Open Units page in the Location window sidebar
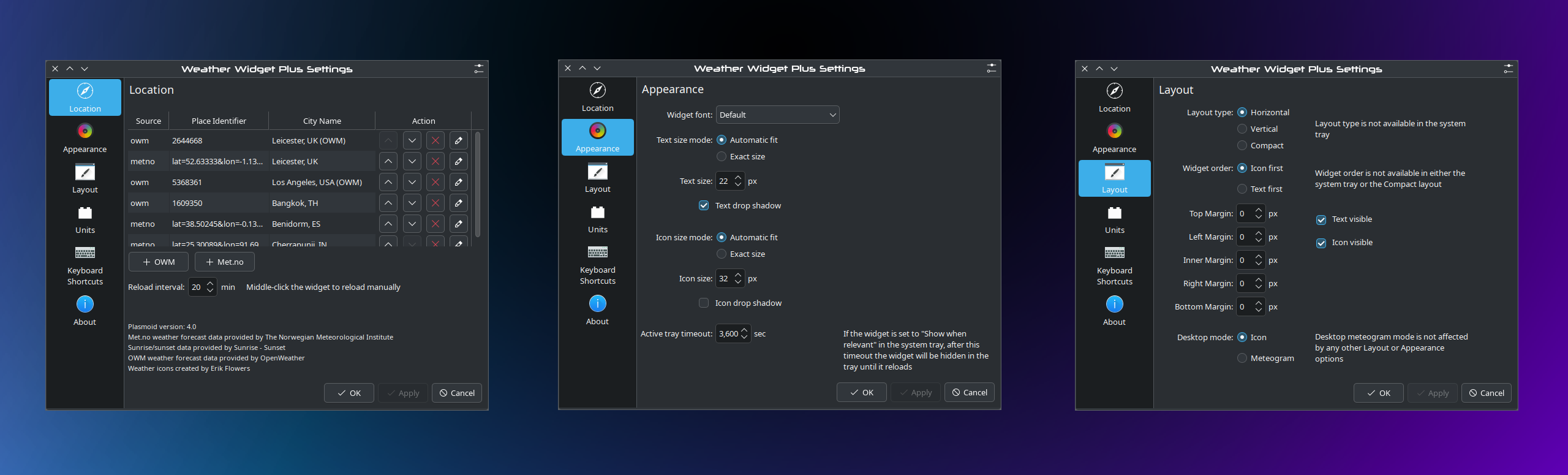This screenshot has height=475, width=1568. pyautogui.click(x=85, y=219)
